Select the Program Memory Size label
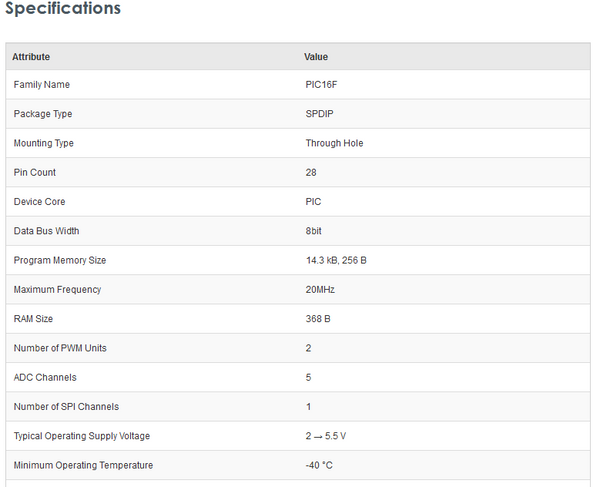600x487 pixels. coord(60,260)
